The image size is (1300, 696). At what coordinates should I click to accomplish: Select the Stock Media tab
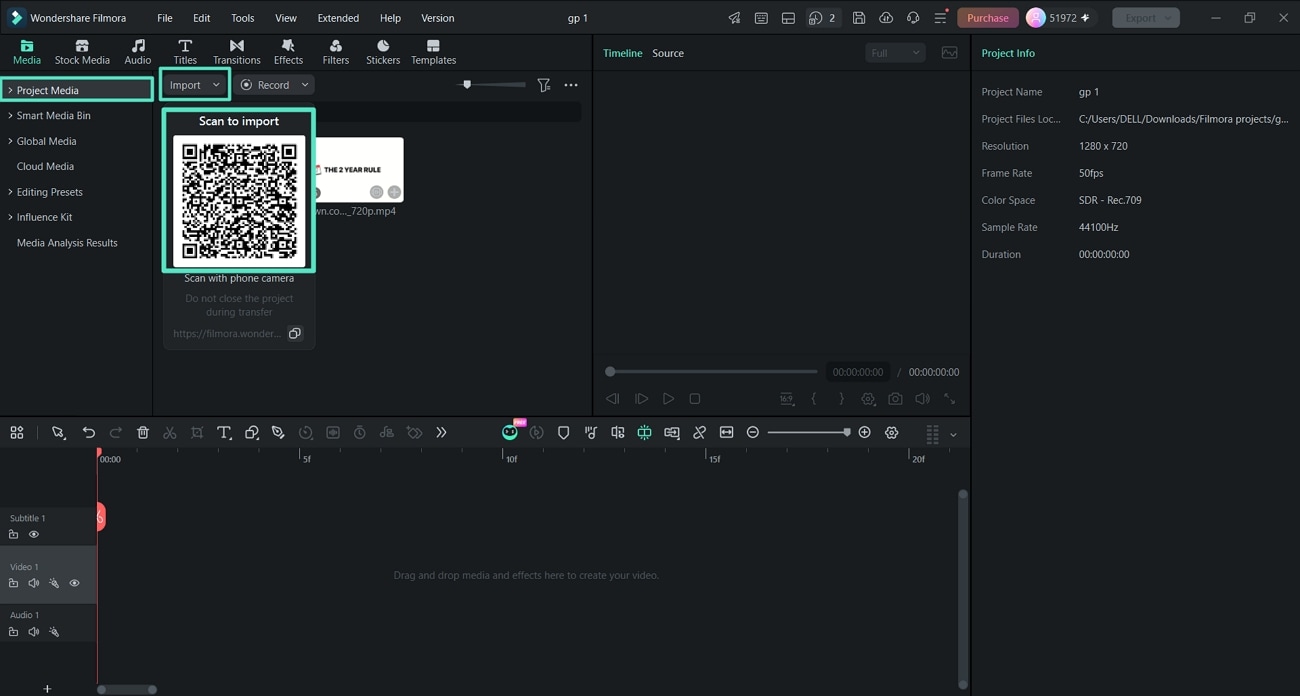(82, 52)
